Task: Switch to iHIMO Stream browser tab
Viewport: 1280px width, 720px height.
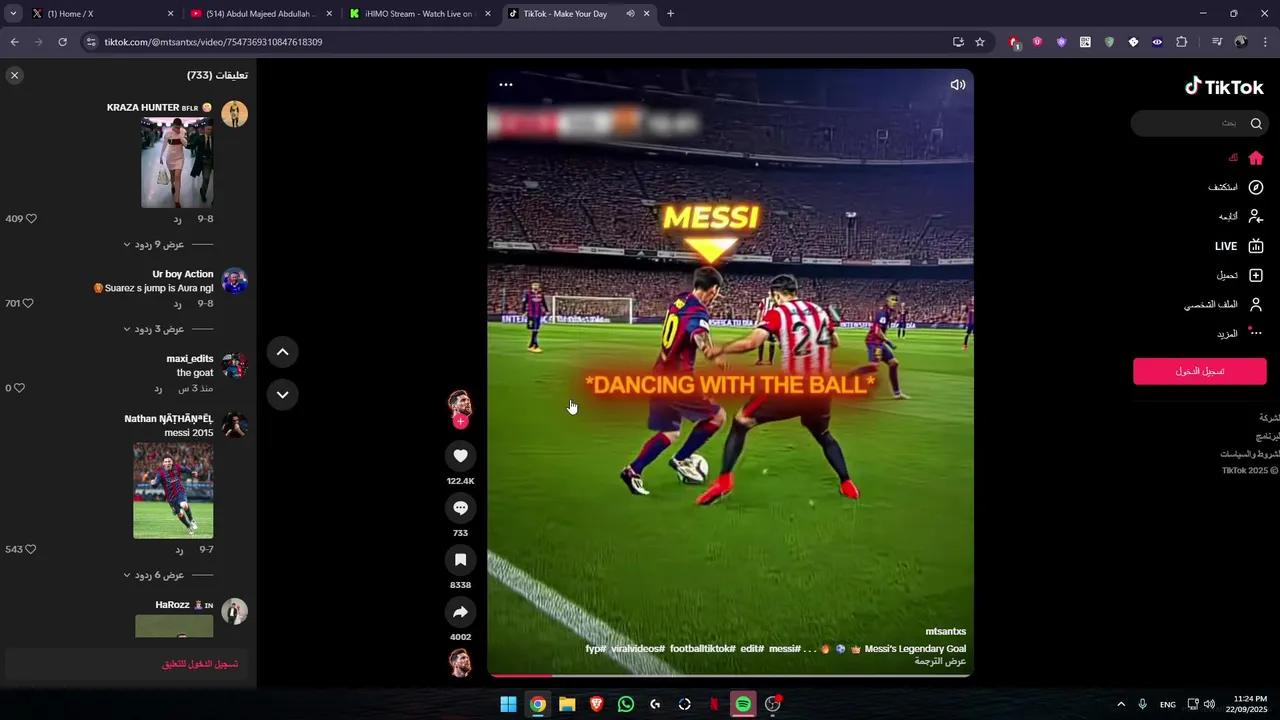Action: [x=418, y=14]
